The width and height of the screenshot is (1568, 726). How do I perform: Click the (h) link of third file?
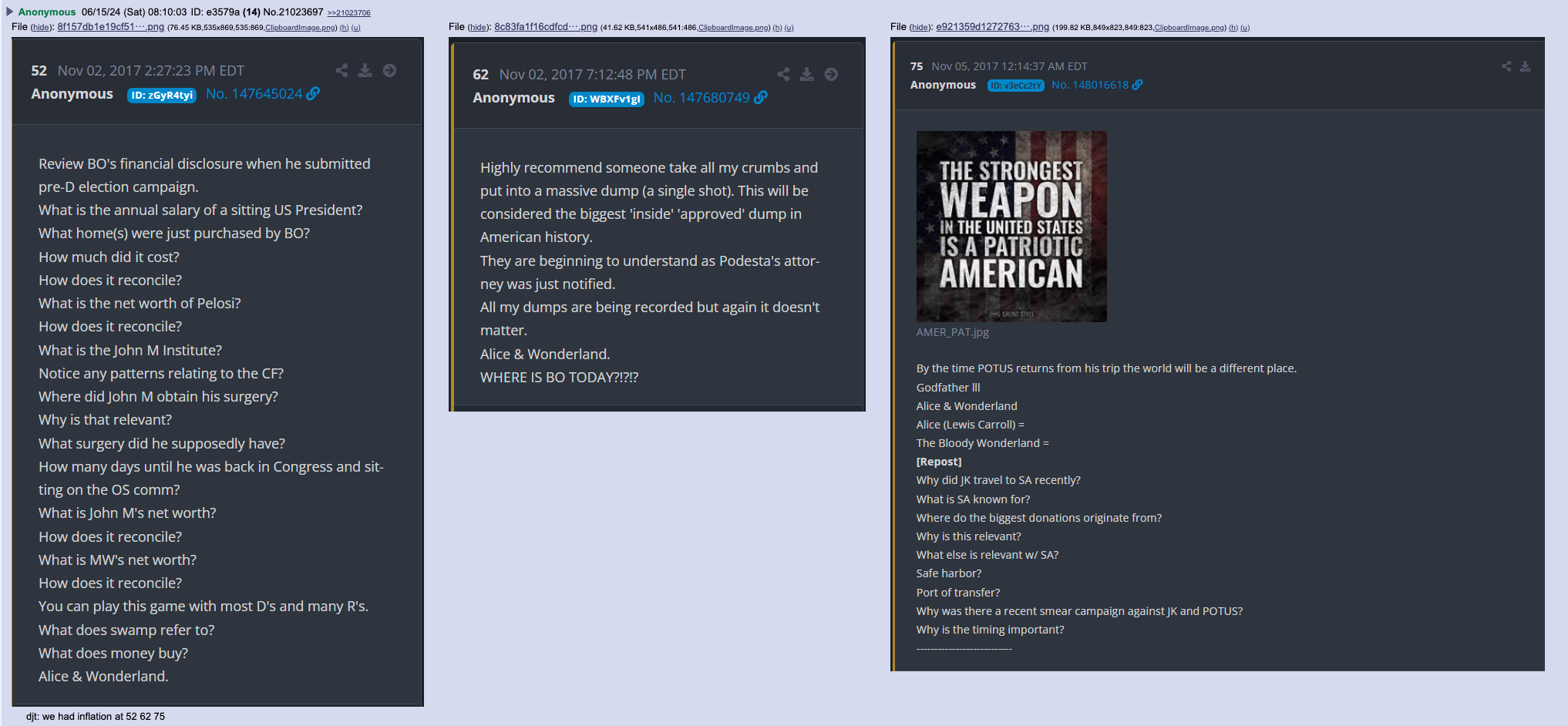[x=1233, y=28]
